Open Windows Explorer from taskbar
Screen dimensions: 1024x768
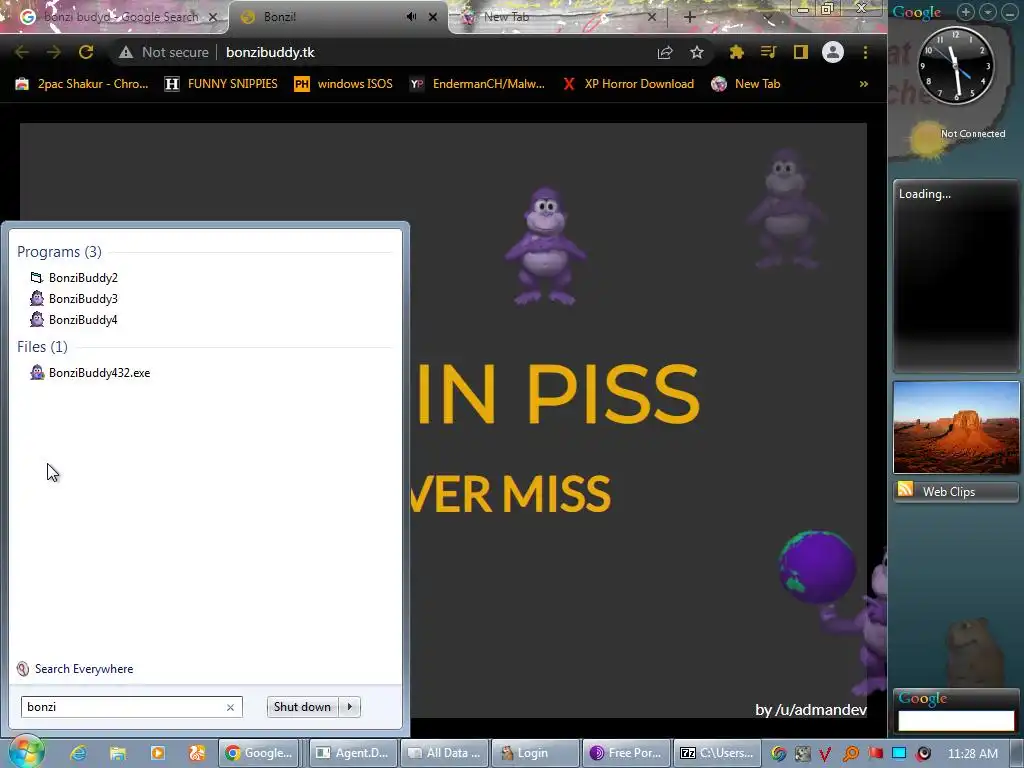coord(118,753)
